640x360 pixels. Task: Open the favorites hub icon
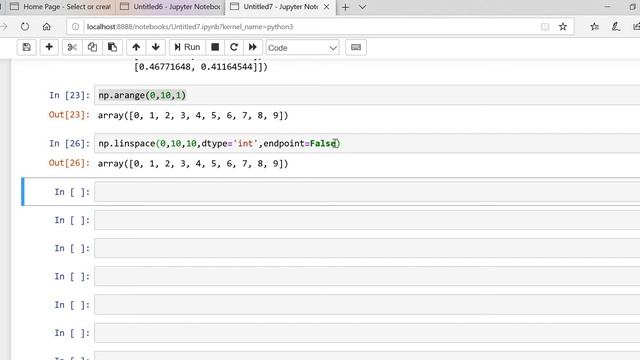point(594,27)
